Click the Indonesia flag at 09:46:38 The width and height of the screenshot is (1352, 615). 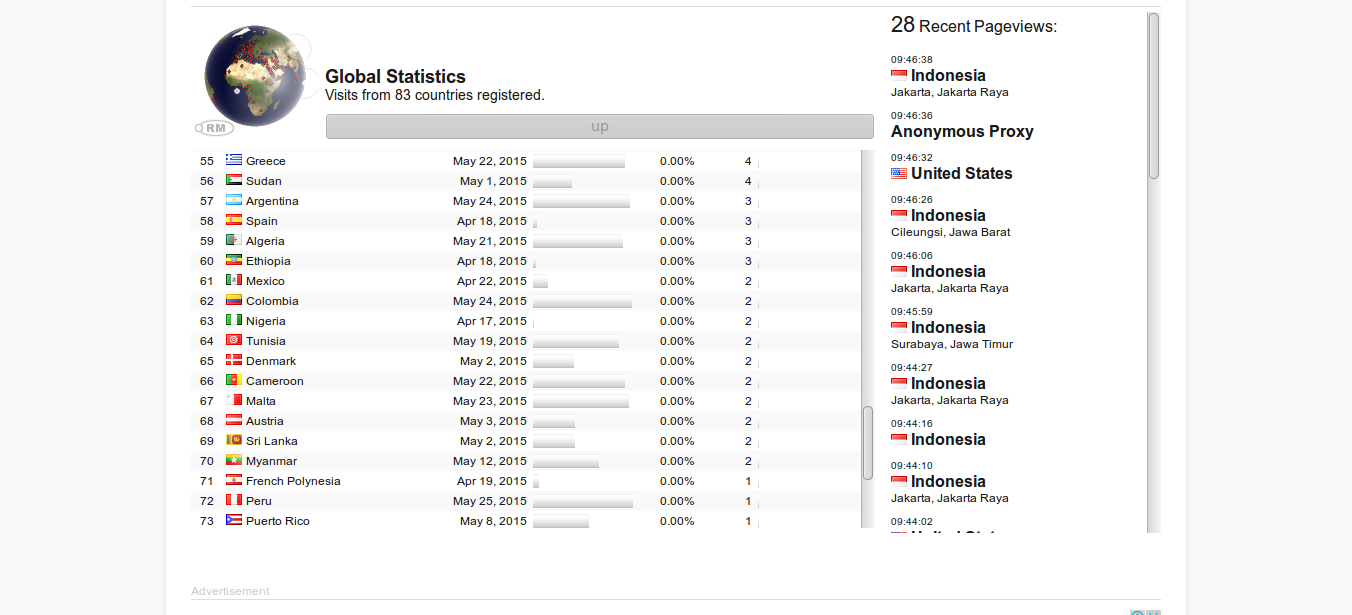[x=899, y=75]
